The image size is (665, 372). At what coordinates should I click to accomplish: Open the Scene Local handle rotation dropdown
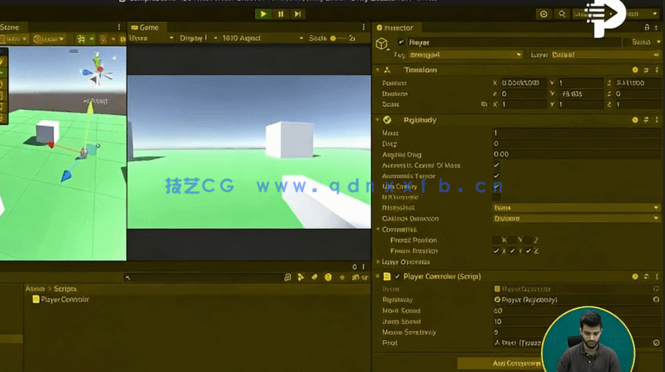click(49, 39)
